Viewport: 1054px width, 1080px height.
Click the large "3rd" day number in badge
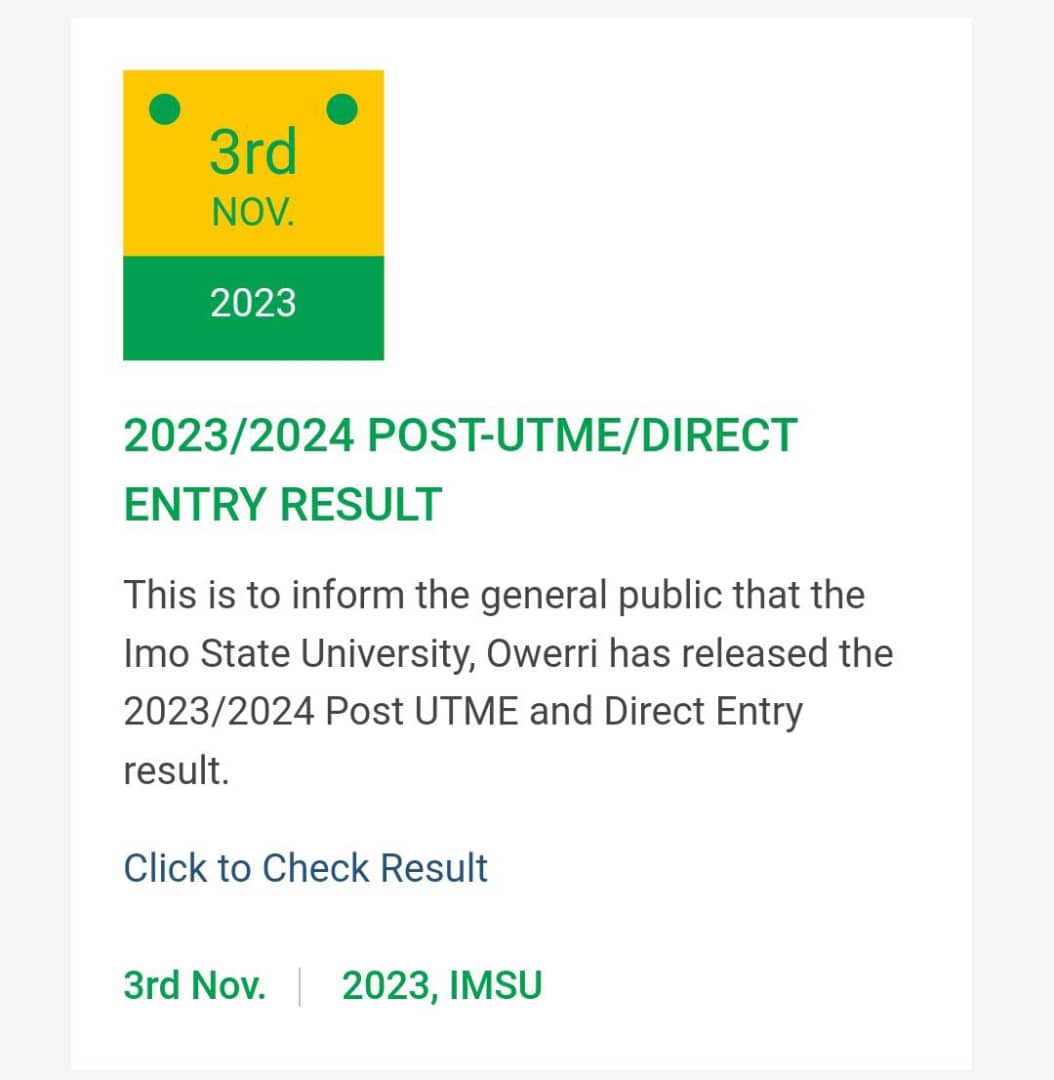(253, 152)
